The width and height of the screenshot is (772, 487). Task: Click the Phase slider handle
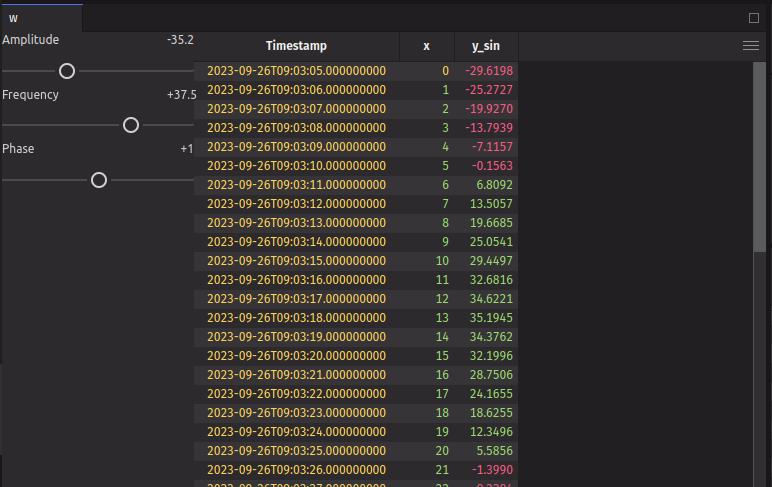(x=98, y=180)
